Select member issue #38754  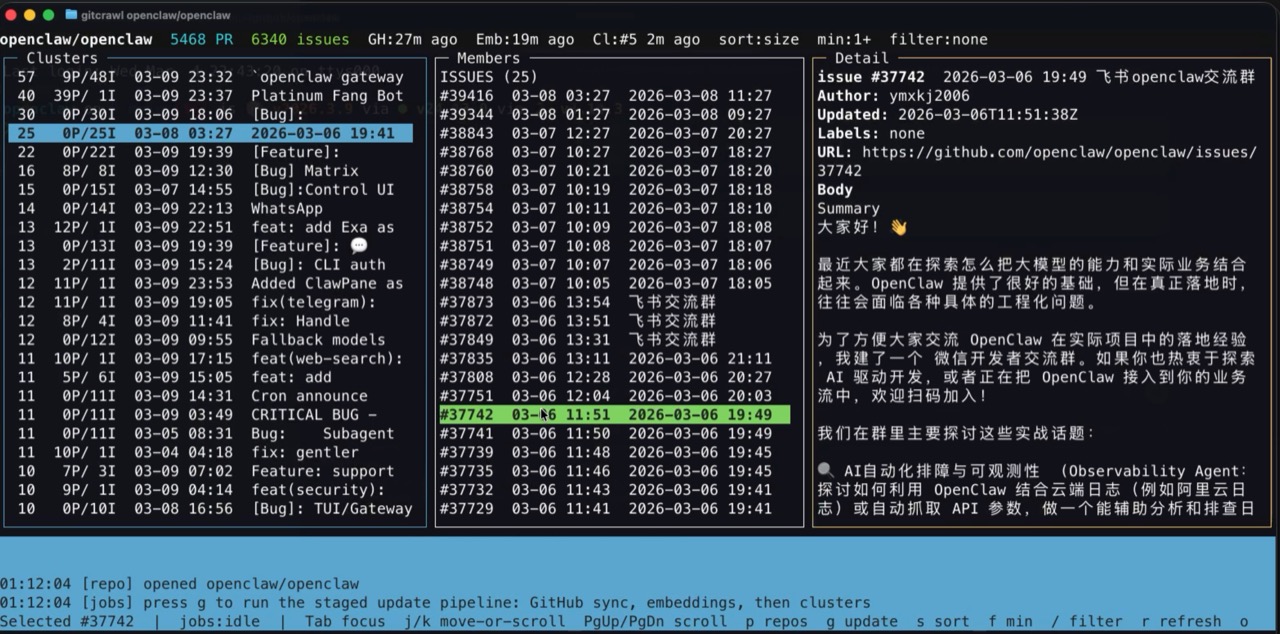[614, 208]
